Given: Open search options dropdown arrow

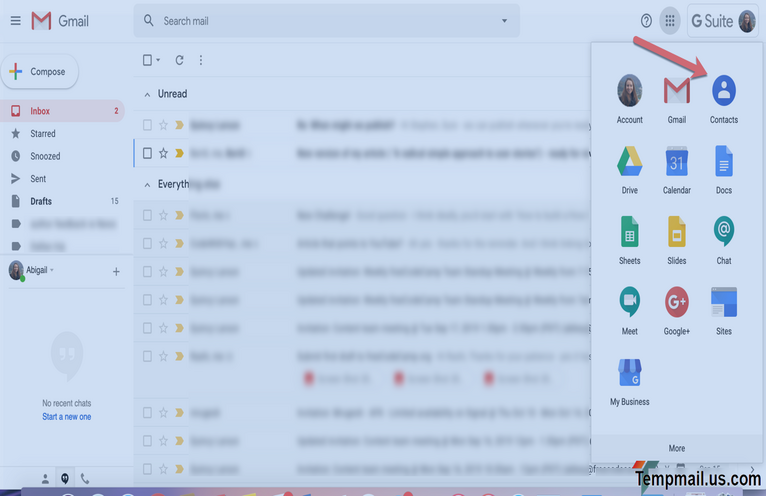Looking at the screenshot, I should tap(504, 21).
